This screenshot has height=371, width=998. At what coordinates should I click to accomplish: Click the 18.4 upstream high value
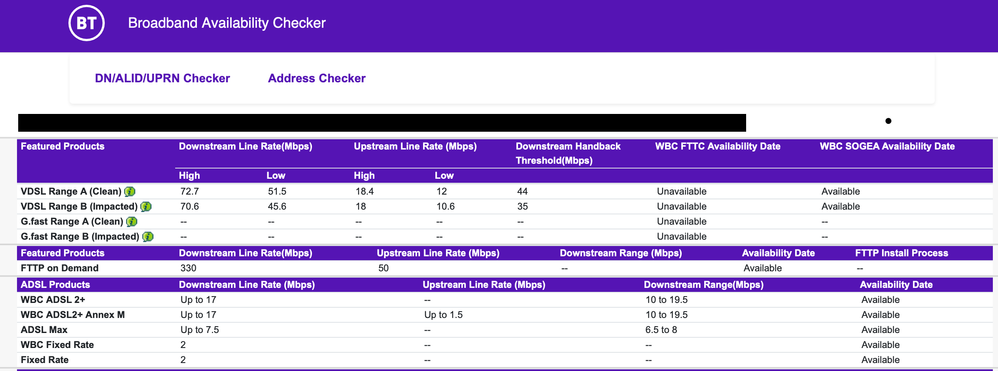tap(364, 192)
